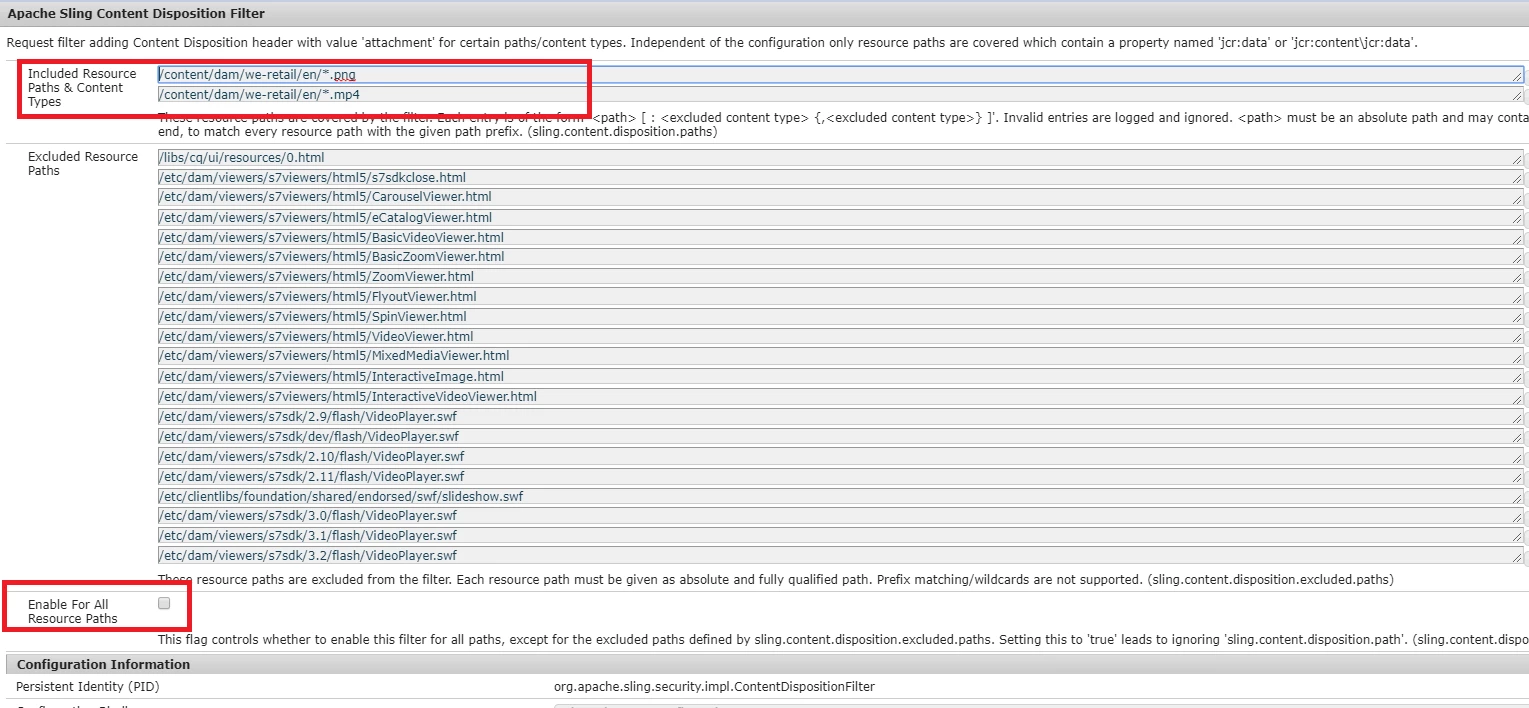This screenshot has height=708, width=1529.
Task: Select the s7sdk/2.10/flash/VideoPlayer.swf path field
Action: [841, 456]
